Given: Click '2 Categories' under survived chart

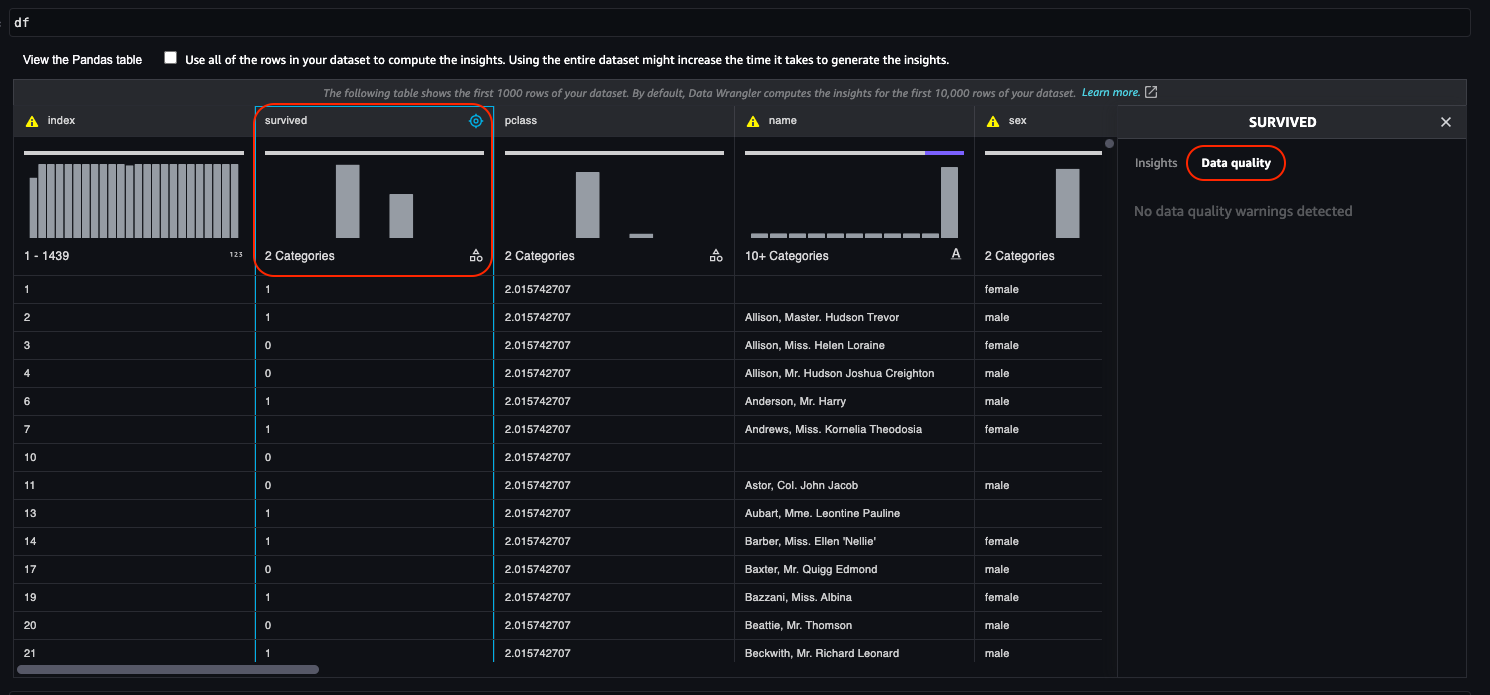Looking at the screenshot, I should [300, 256].
